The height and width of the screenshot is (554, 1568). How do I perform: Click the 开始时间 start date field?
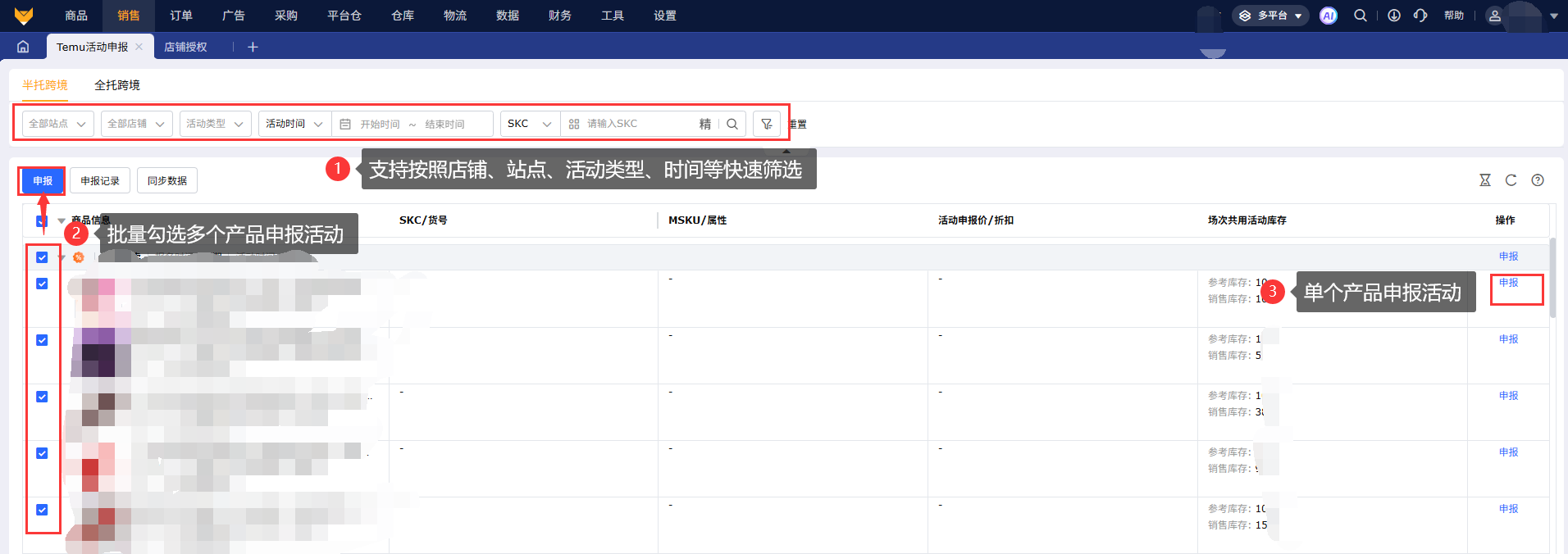coord(380,125)
